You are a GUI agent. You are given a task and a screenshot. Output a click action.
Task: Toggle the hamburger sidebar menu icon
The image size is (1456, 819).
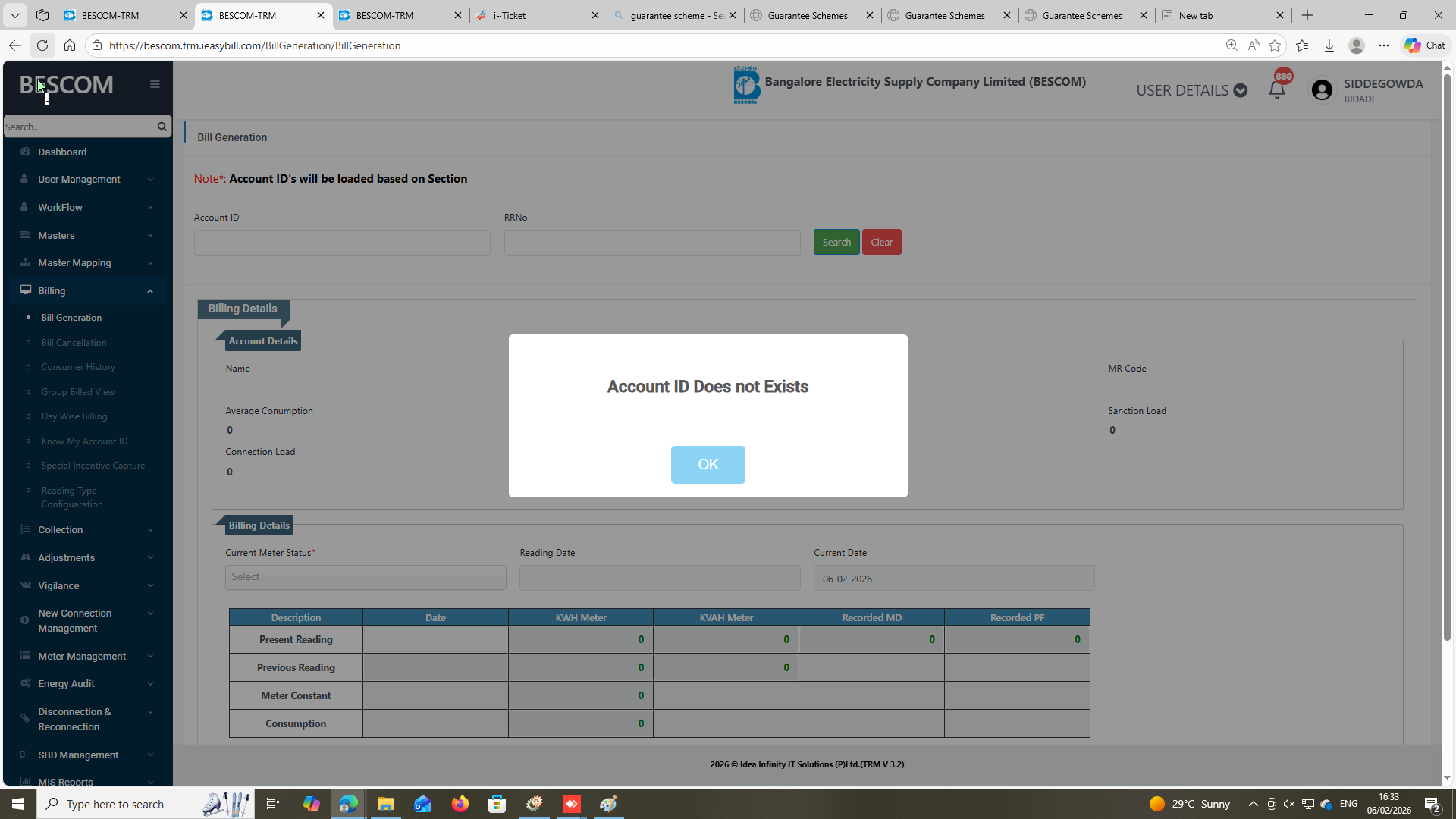(x=155, y=84)
